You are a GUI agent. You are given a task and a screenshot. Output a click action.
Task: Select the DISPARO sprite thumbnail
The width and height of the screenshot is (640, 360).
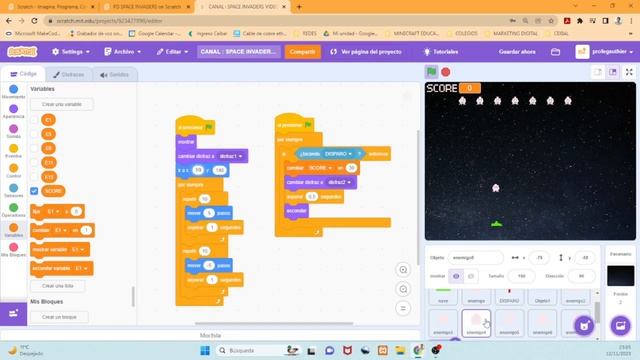pos(509,296)
